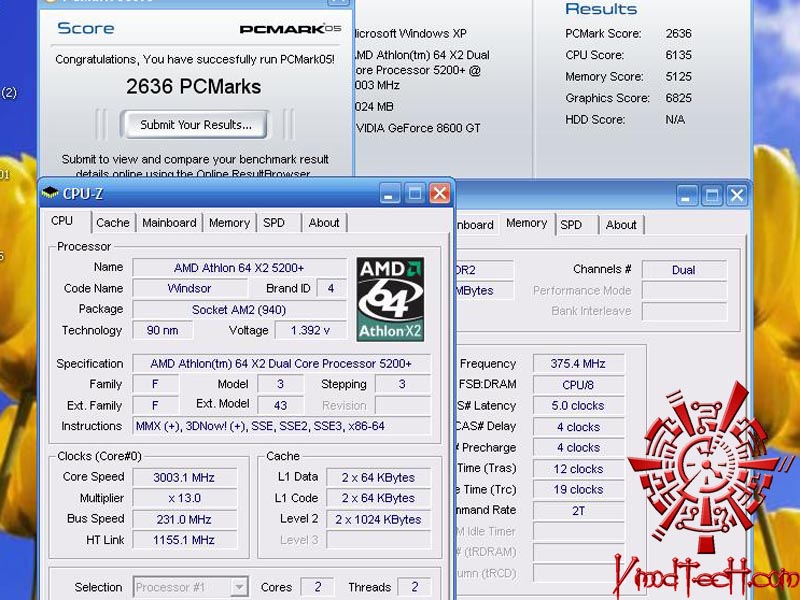Open the Mainboard tab in front CPU-Z
The width and height of the screenshot is (800, 600).
(x=169, y=223)
